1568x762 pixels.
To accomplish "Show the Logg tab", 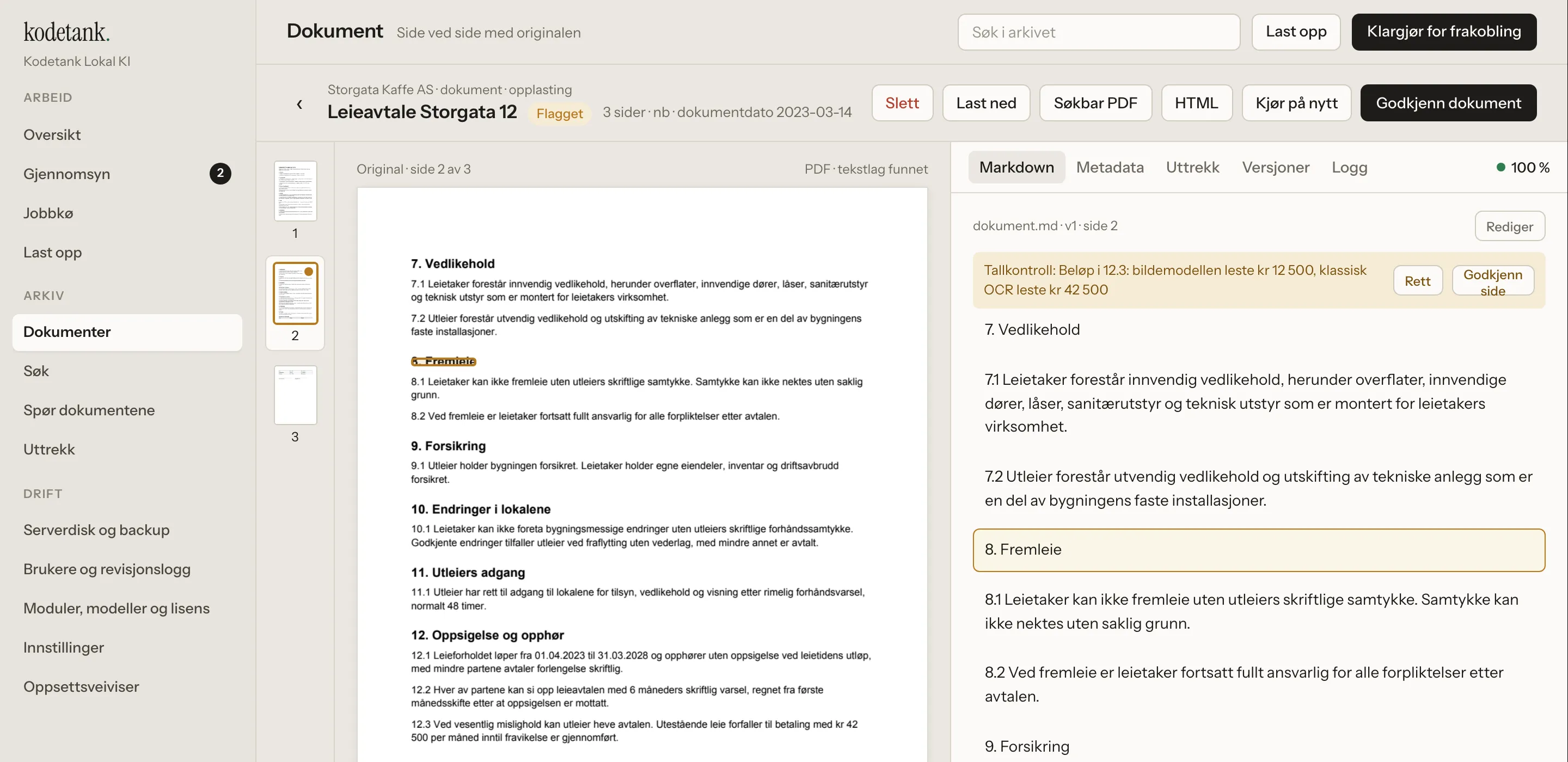I will point(1349,168).
